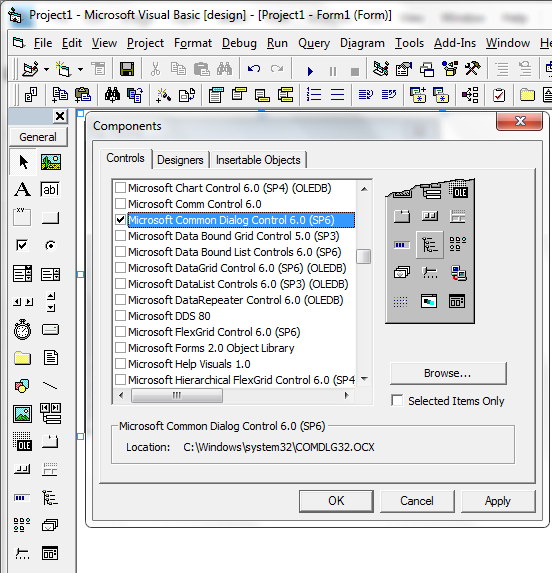Check Microsoft DataGrid Control 6.0 checkbox
Screen dimensions: 552x573
pyautogui.click(x=120, y=268)
